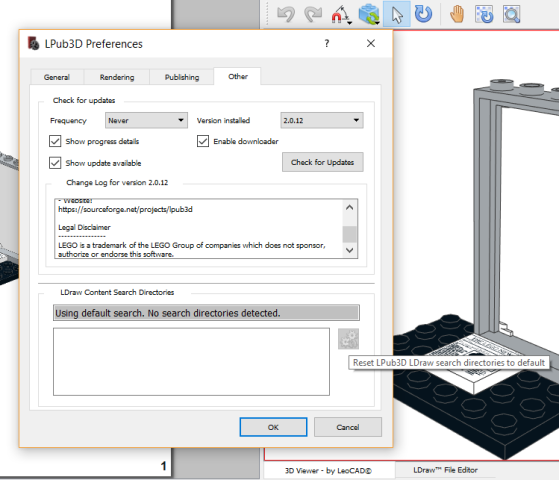Confirm preferences with OK
The height and width of the screenshot is (480, 559).
[x=273, y=427]
